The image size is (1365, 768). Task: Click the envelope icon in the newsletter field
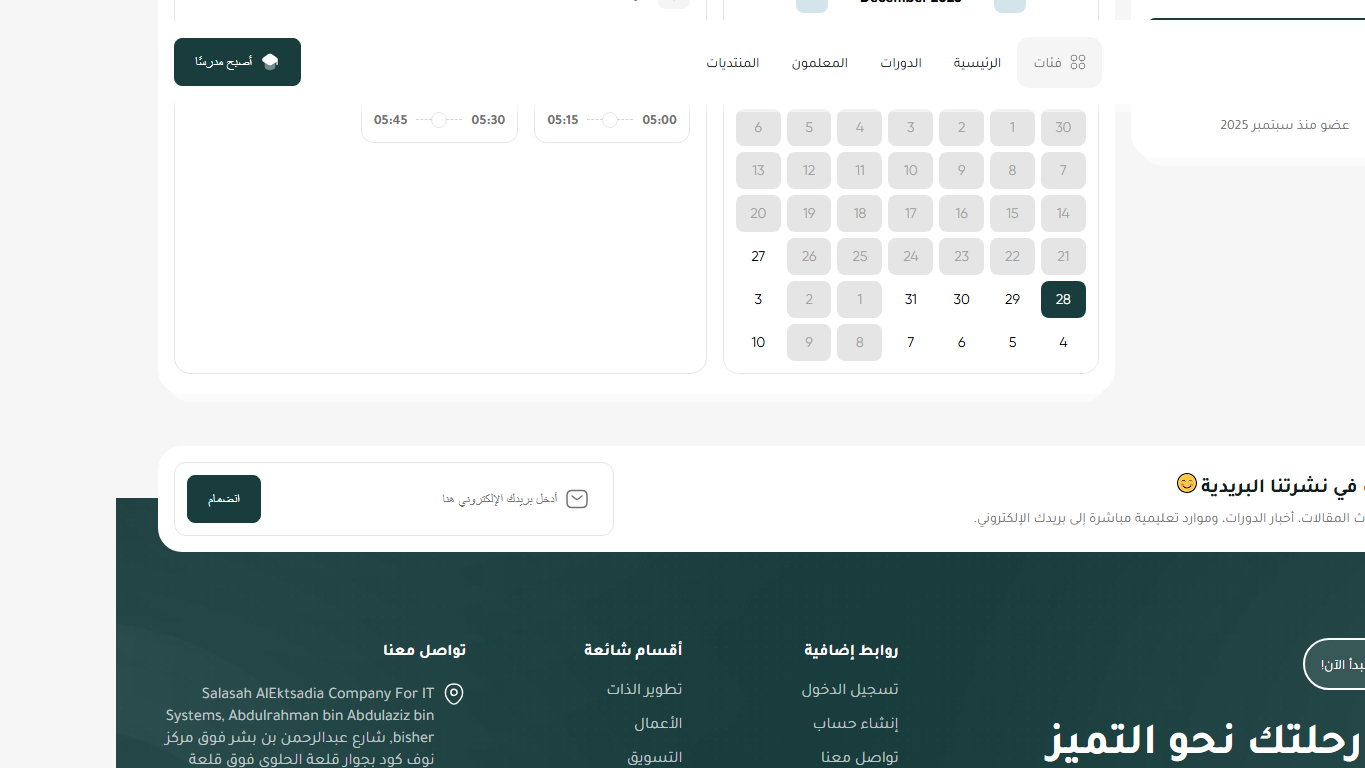577,499
